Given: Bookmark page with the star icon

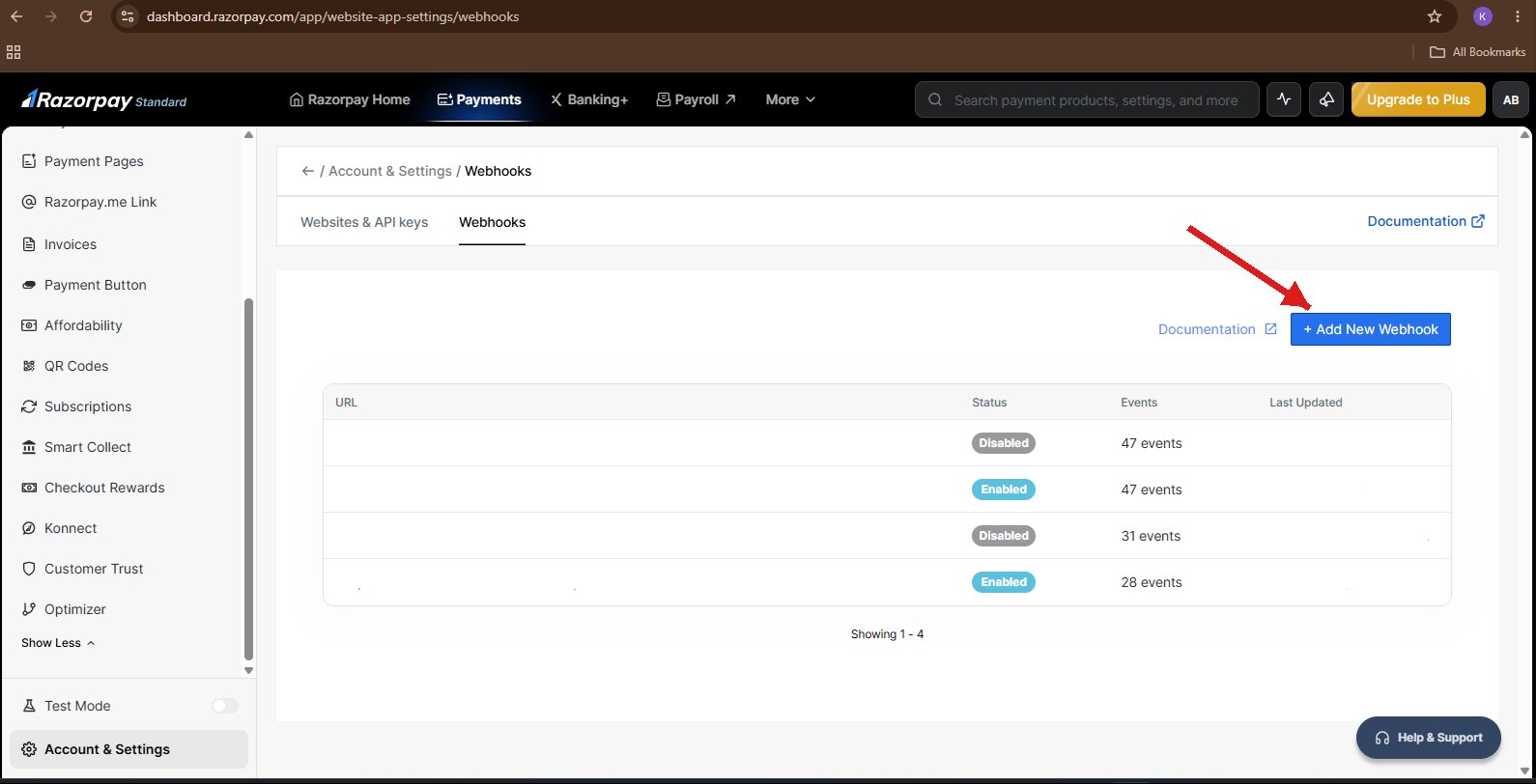Looking at the screenshot, I should pyautogui.click(x=1435, y=16).
